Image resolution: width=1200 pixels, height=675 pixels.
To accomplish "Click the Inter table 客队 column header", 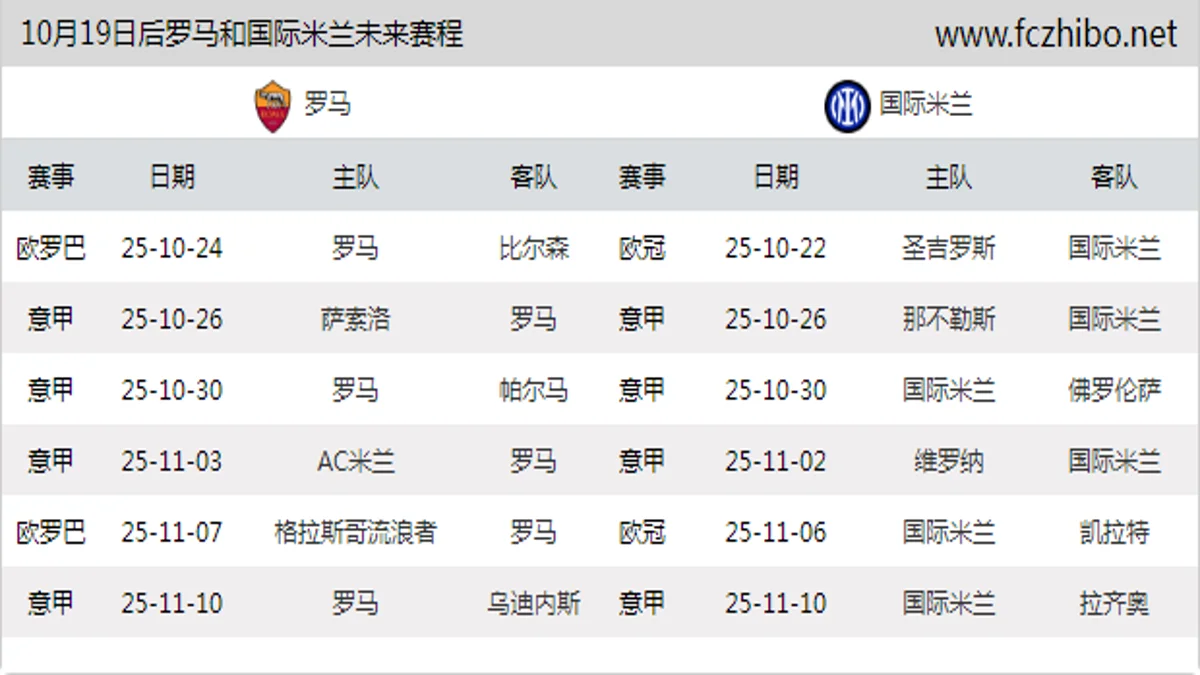I will tap(1114, 177).
